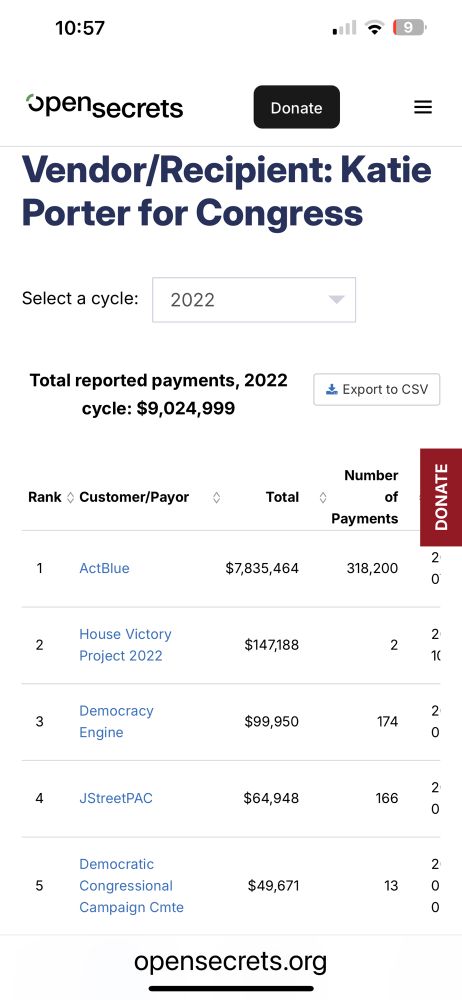The height and width of the screenshot is (1000, 462).
Task: Sort table by Rank arrows
Action: click(70, 497)
